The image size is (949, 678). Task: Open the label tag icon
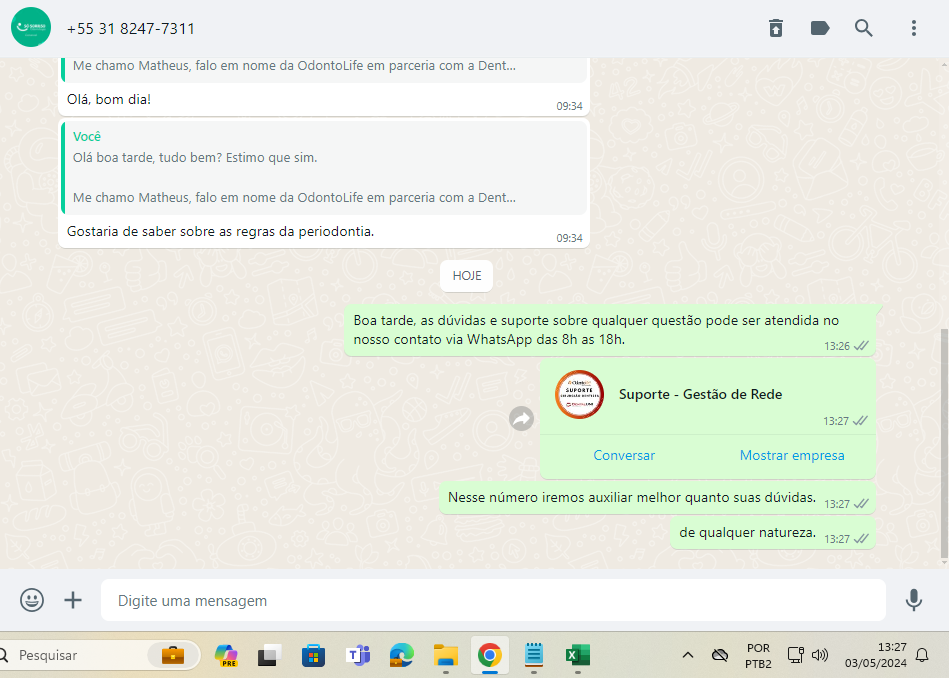pos(819,28)
